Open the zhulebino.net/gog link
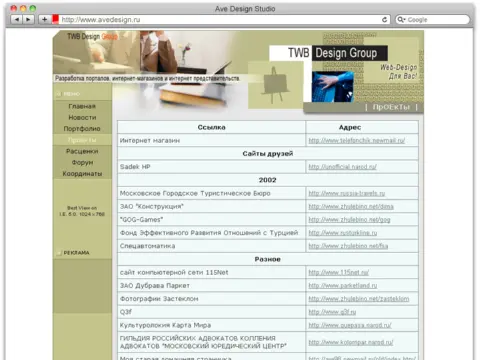 [x=349, y=220]
